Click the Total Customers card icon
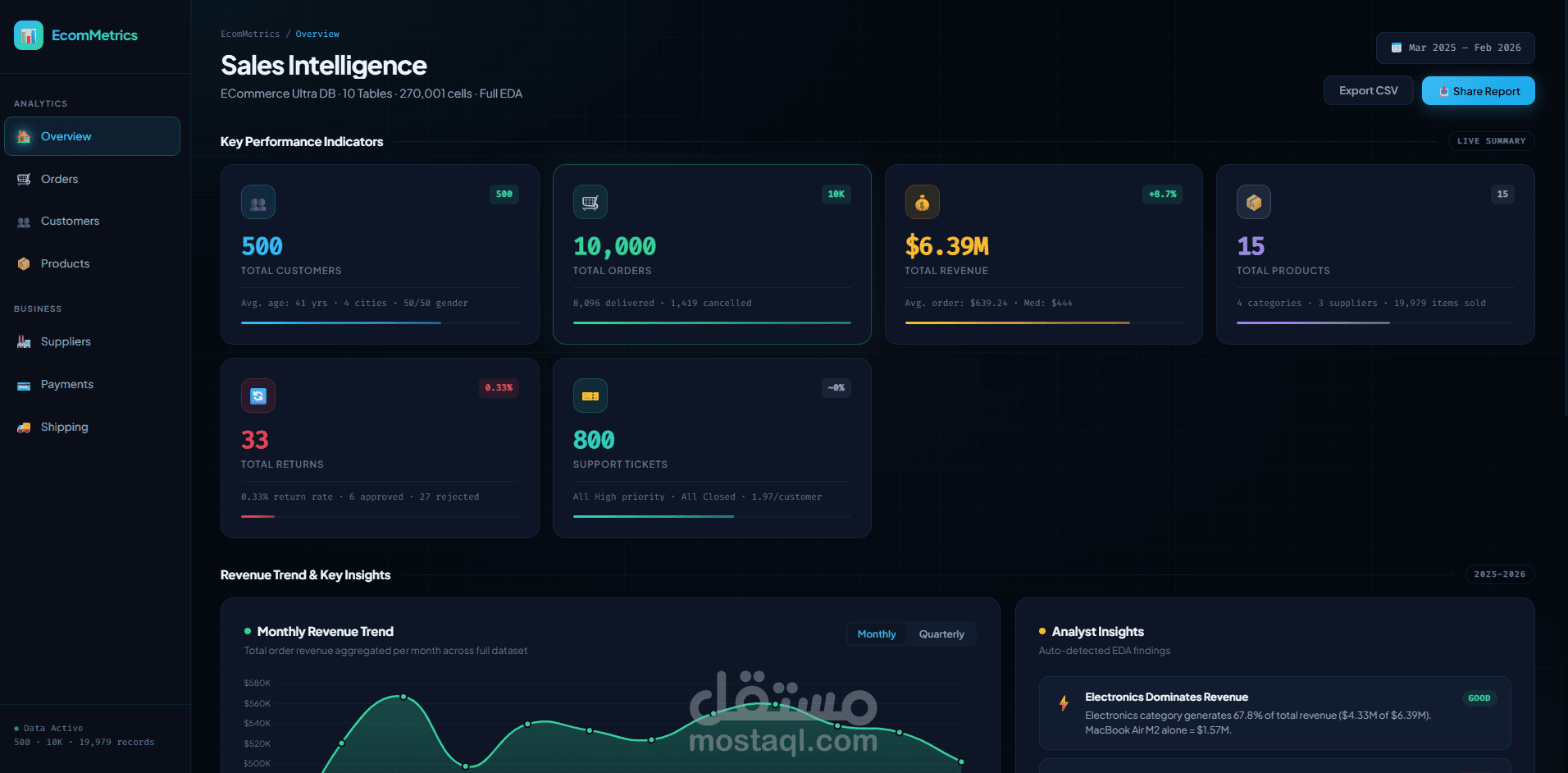Viewport: 1568px width, 773px height. tap(258, 203)
